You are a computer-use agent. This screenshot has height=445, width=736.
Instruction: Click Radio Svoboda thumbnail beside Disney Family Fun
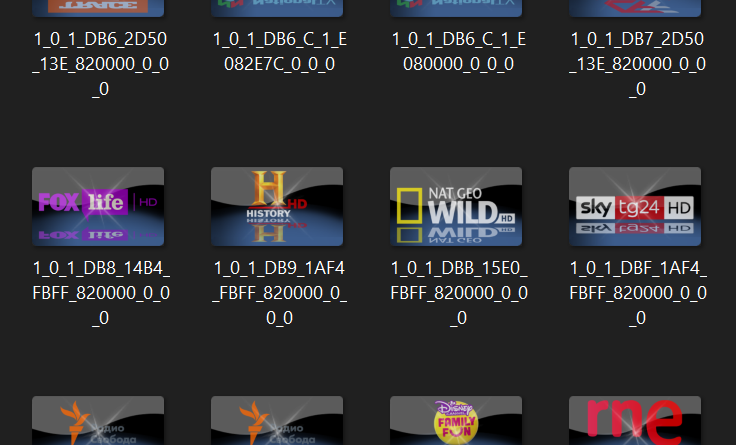(277, 421)
